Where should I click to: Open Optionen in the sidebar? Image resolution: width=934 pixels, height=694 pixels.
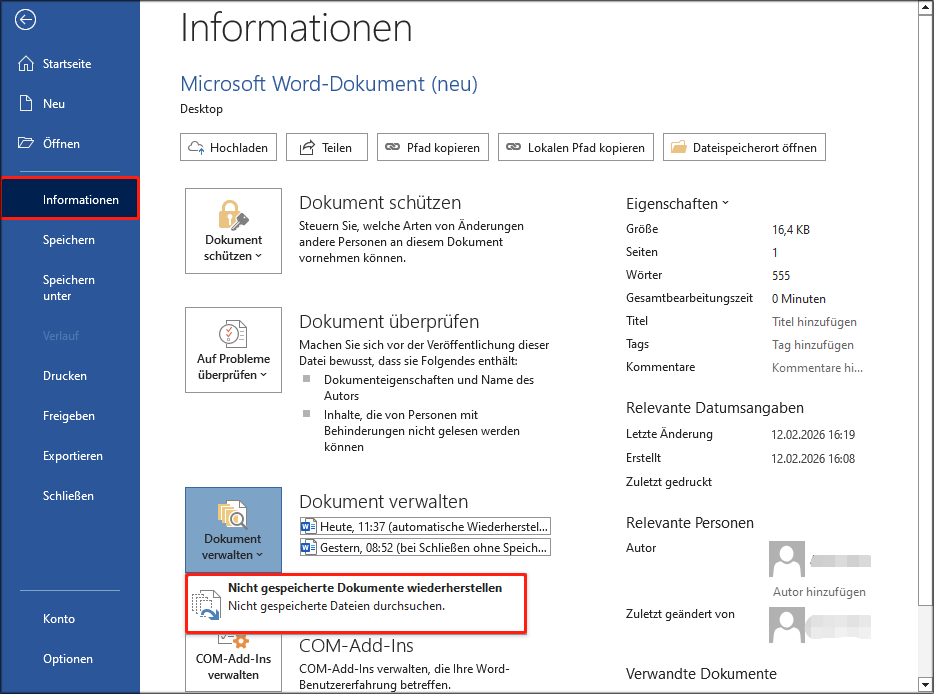coord(70,659)
